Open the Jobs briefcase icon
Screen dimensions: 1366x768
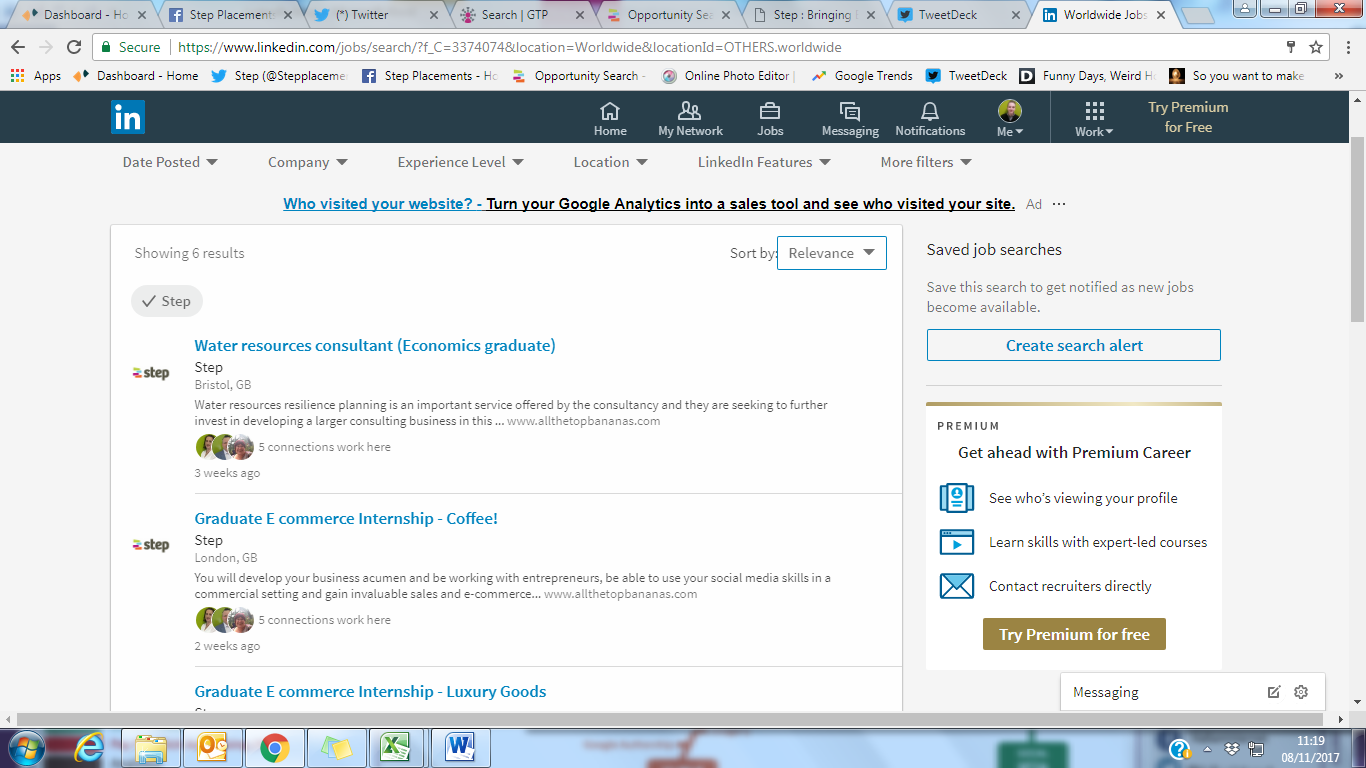click(769, 111)
